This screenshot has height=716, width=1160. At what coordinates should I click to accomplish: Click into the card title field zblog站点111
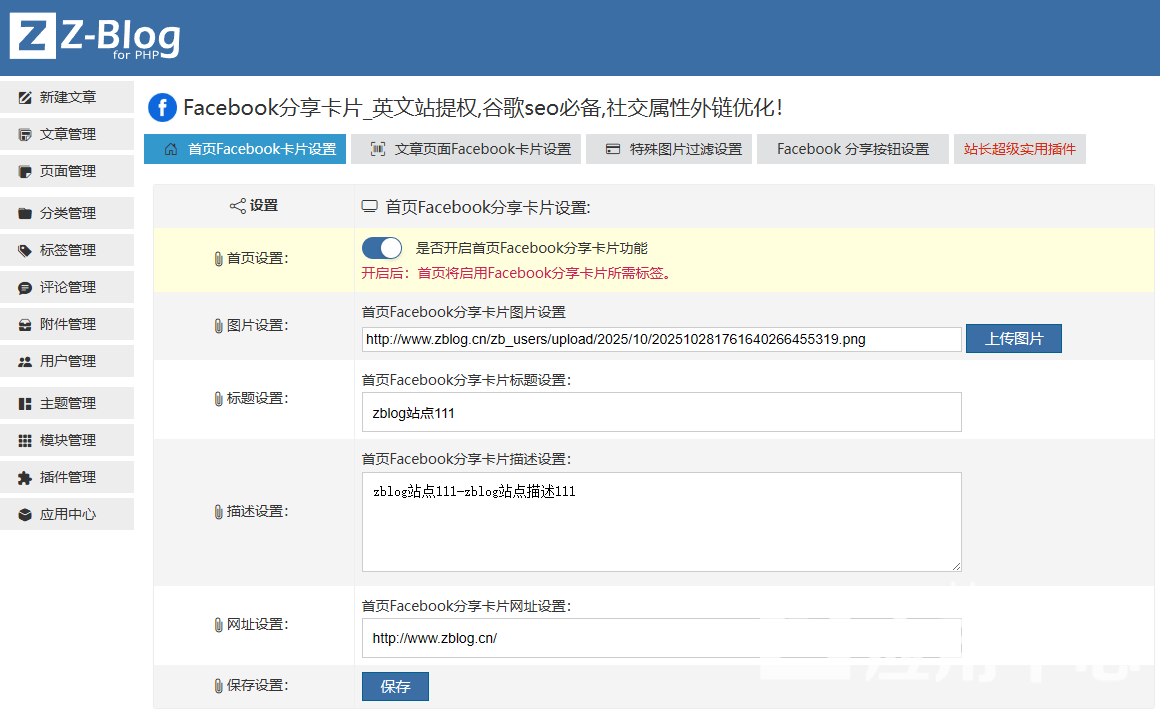[x=661, y=412]
